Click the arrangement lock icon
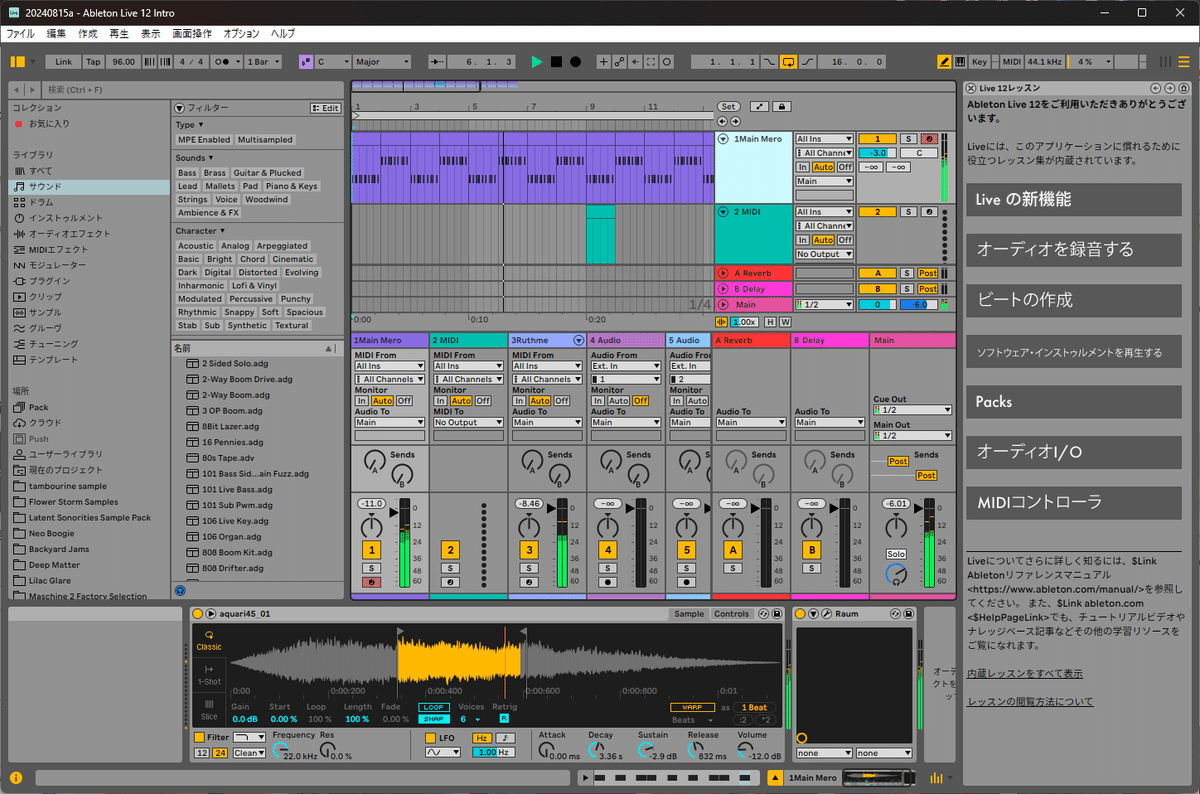Viewport: 1200px width, 794px height. (782, 106)
